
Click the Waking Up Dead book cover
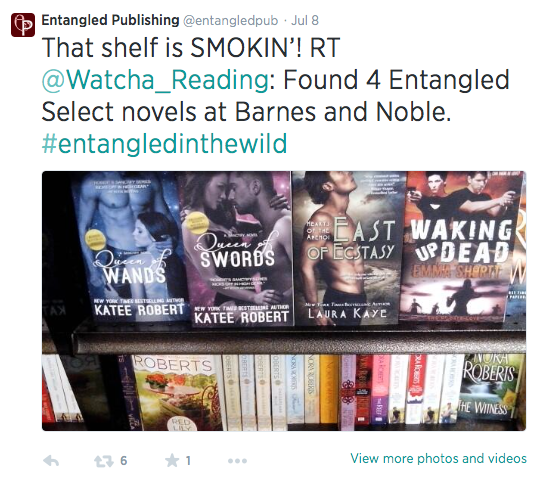pos(461,246)
